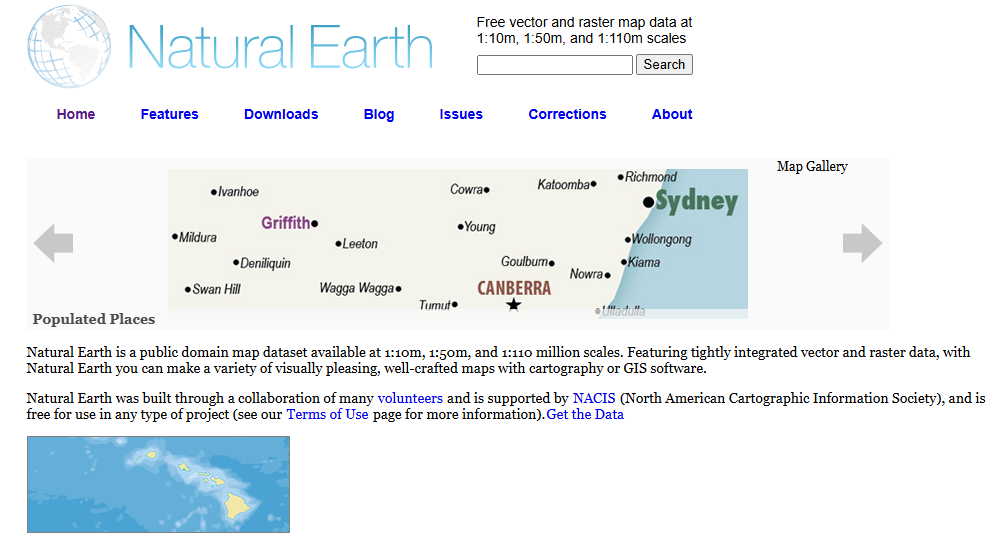The image size is (1007, 537).
Task: Navigate to the Blog page
Action: pyautogui.click(x=379, y=114)
